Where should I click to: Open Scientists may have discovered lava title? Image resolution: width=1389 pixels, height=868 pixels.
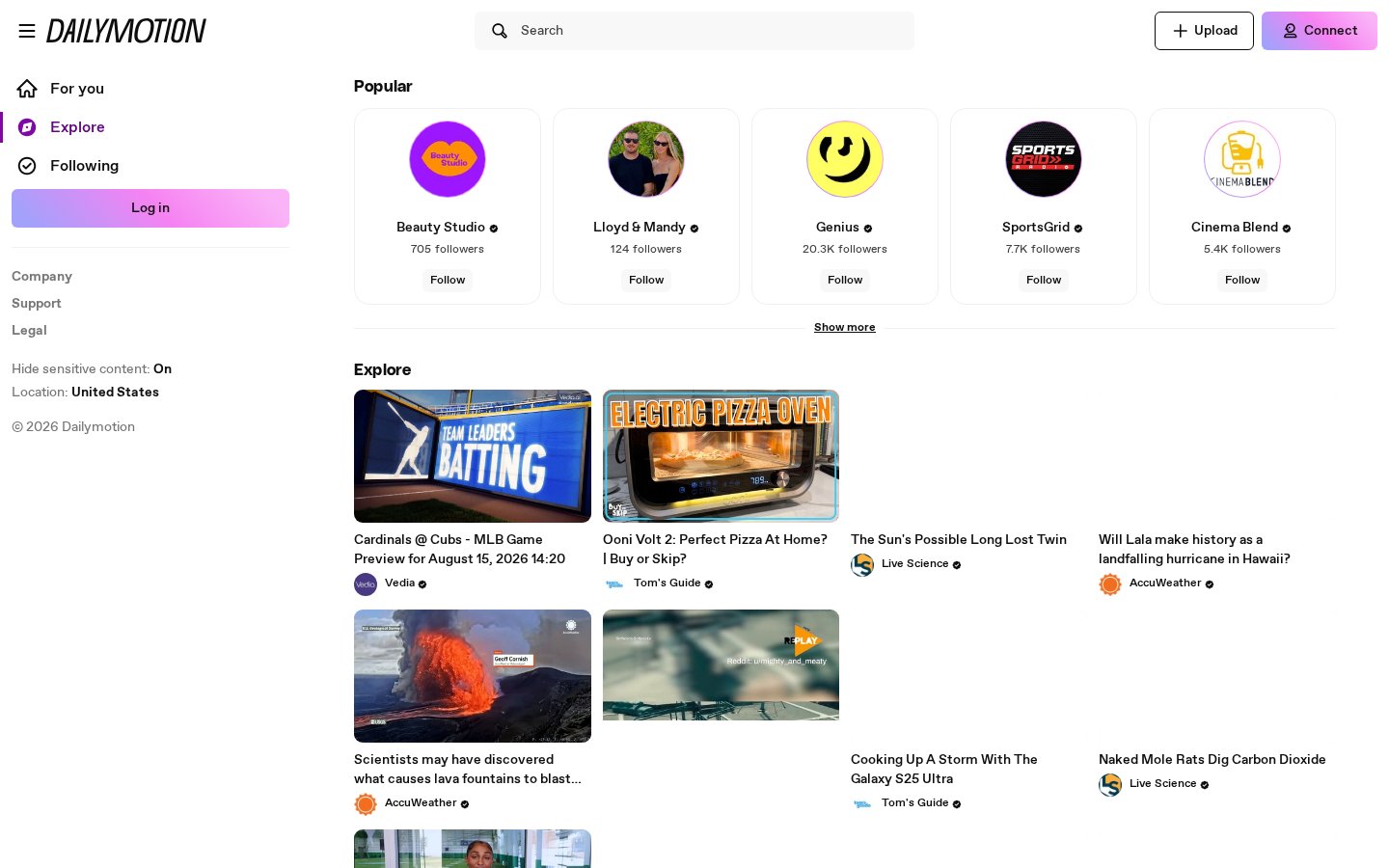[468, 769]
